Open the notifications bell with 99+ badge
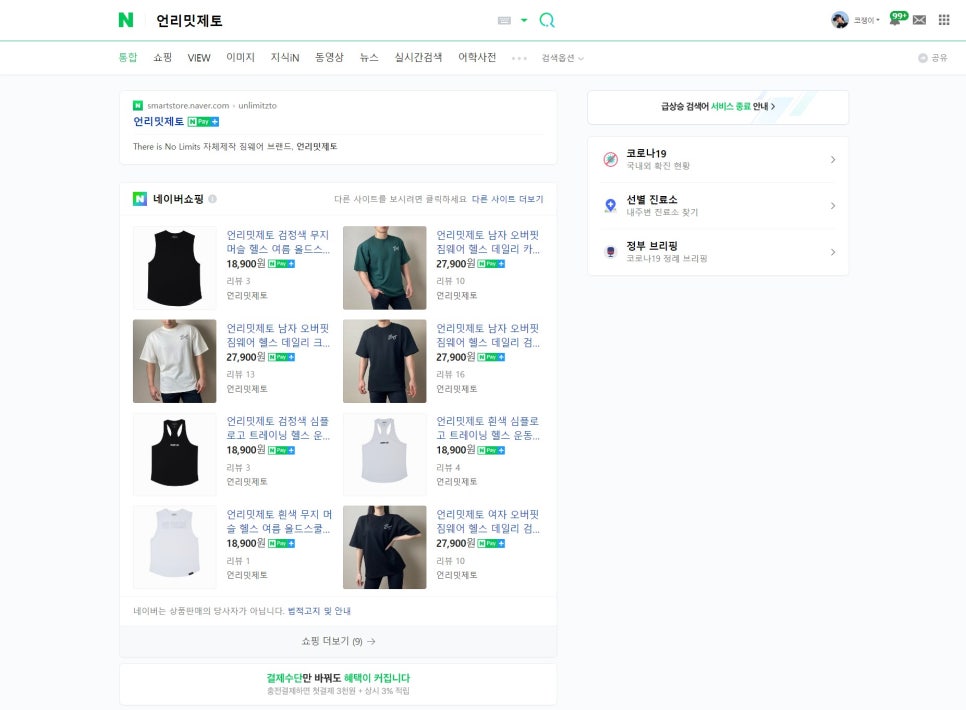This screenshot has height=710, width=966. coord(898,18)
